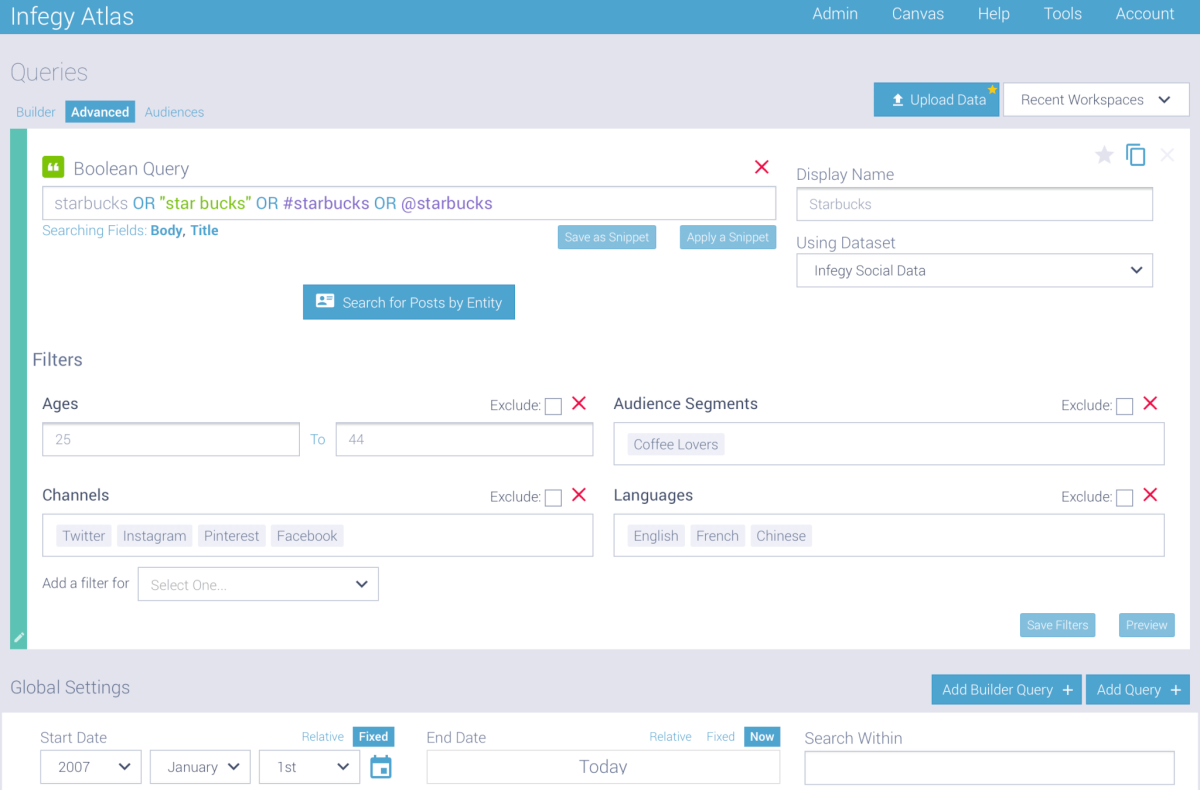Switch to the Audiences tab
This screenshot has height=790, width=1200.
(174, 112)
